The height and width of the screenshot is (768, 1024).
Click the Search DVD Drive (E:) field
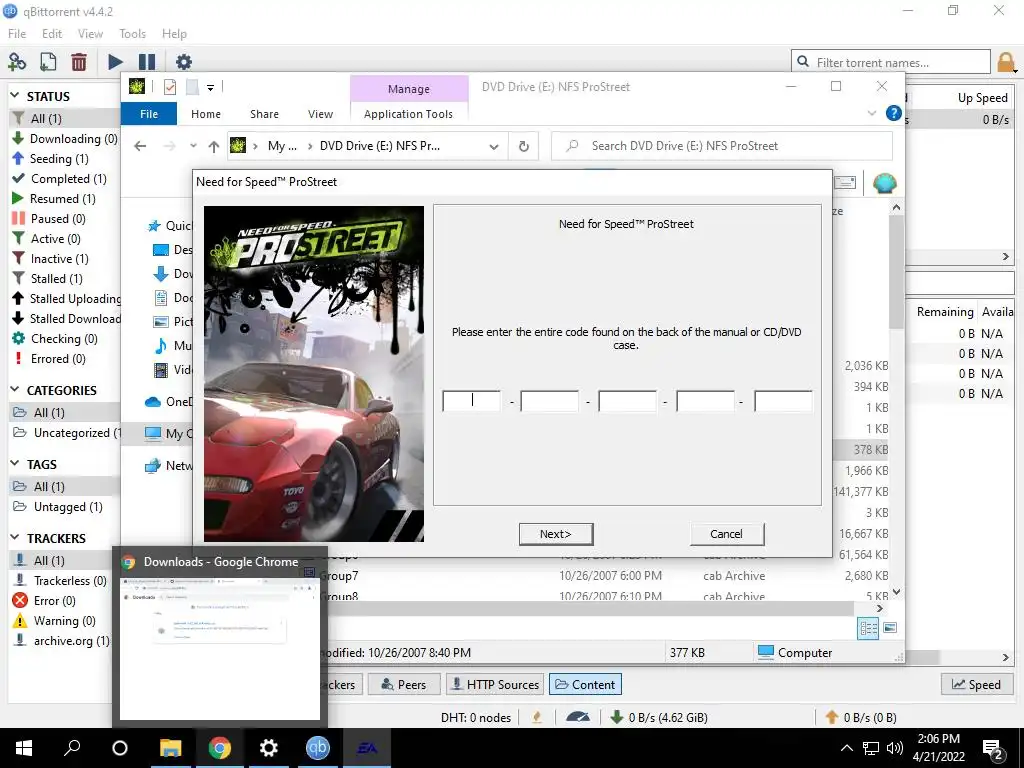click(x=722, y=146)
